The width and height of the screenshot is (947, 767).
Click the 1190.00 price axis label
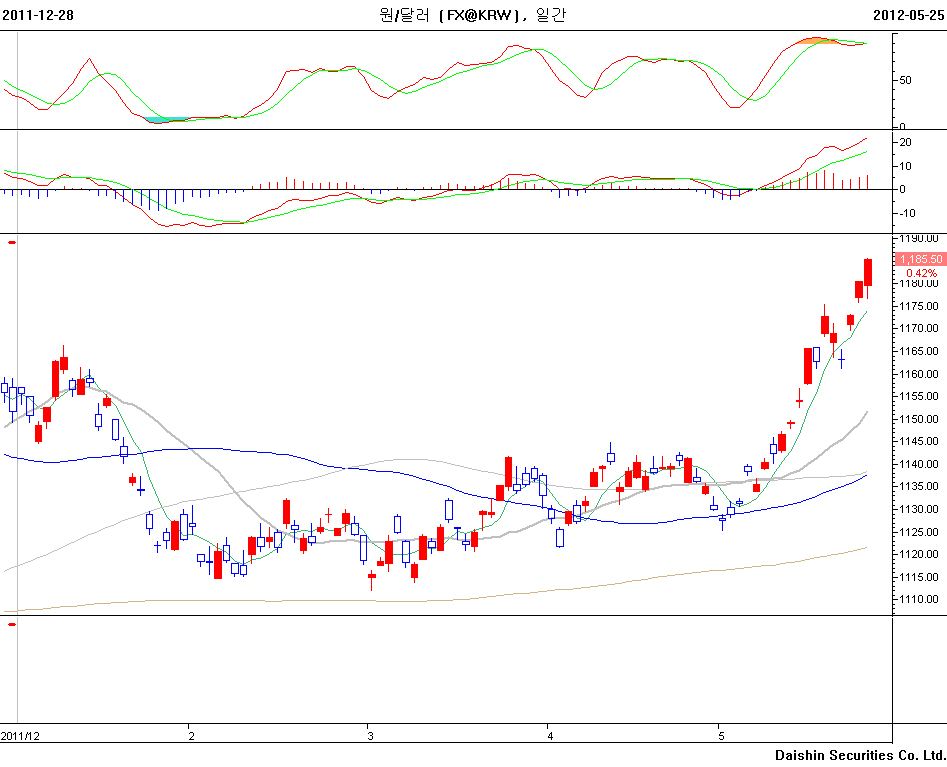[x=918, y=239]
